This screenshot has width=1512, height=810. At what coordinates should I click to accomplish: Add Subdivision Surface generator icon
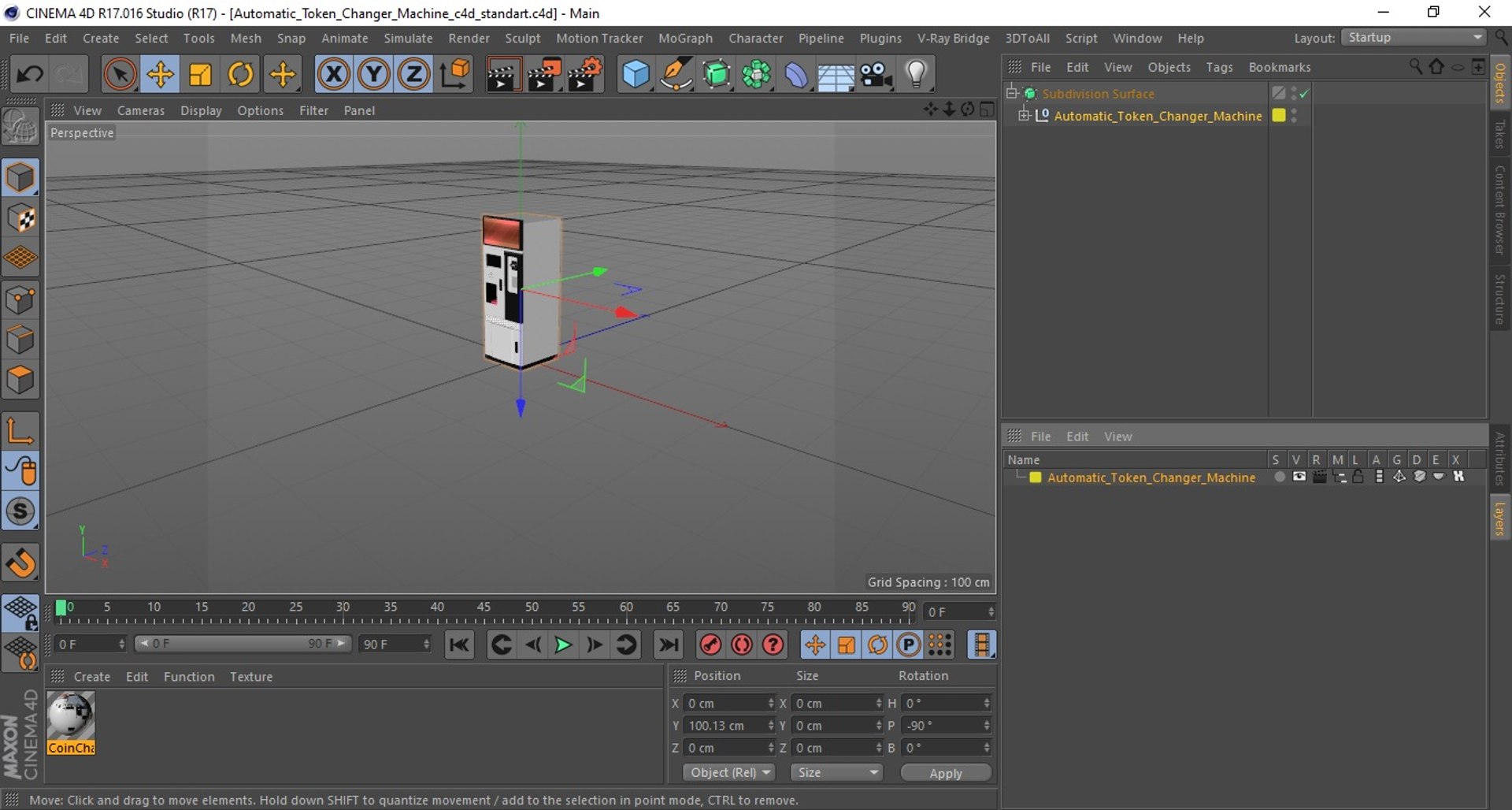coord(716,75)
